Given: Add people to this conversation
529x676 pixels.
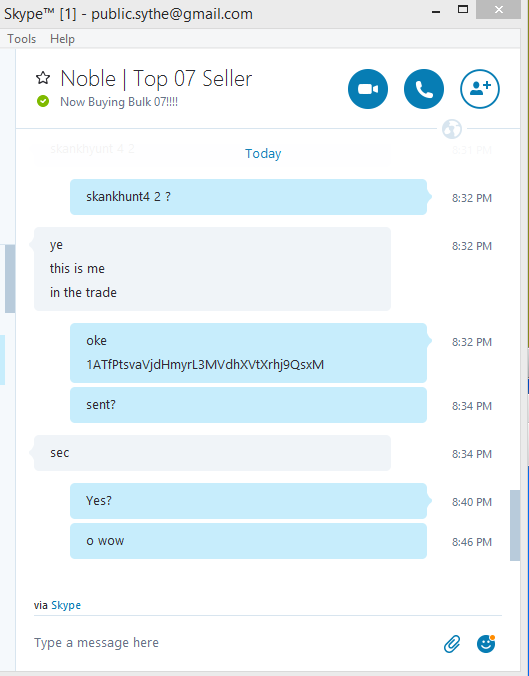Looking at the screenshot, I should pyautogui.click(x=480, y=89).
